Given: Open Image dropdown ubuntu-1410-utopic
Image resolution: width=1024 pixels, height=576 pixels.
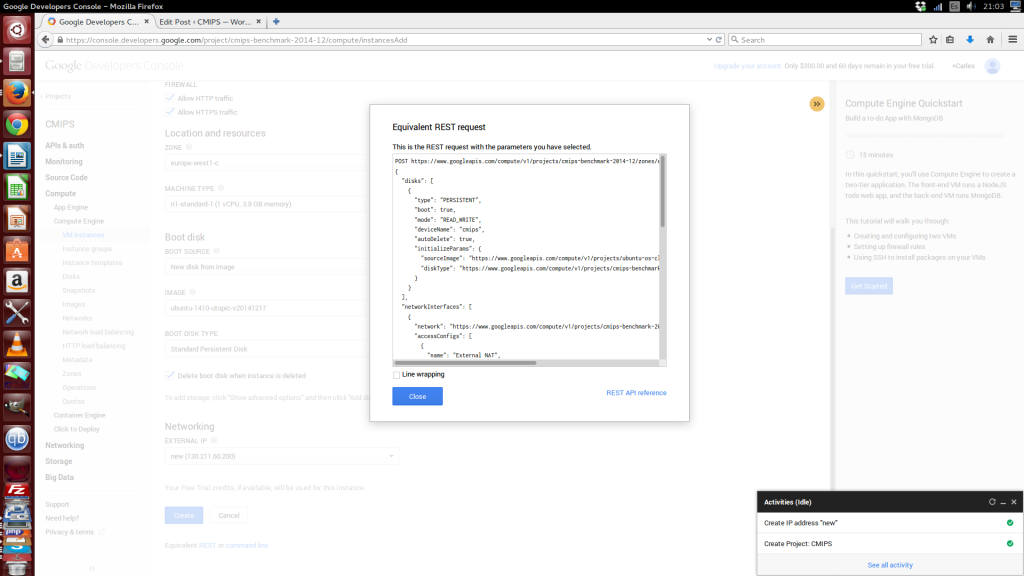Looking at the screenshot, I should pos(267,308).
